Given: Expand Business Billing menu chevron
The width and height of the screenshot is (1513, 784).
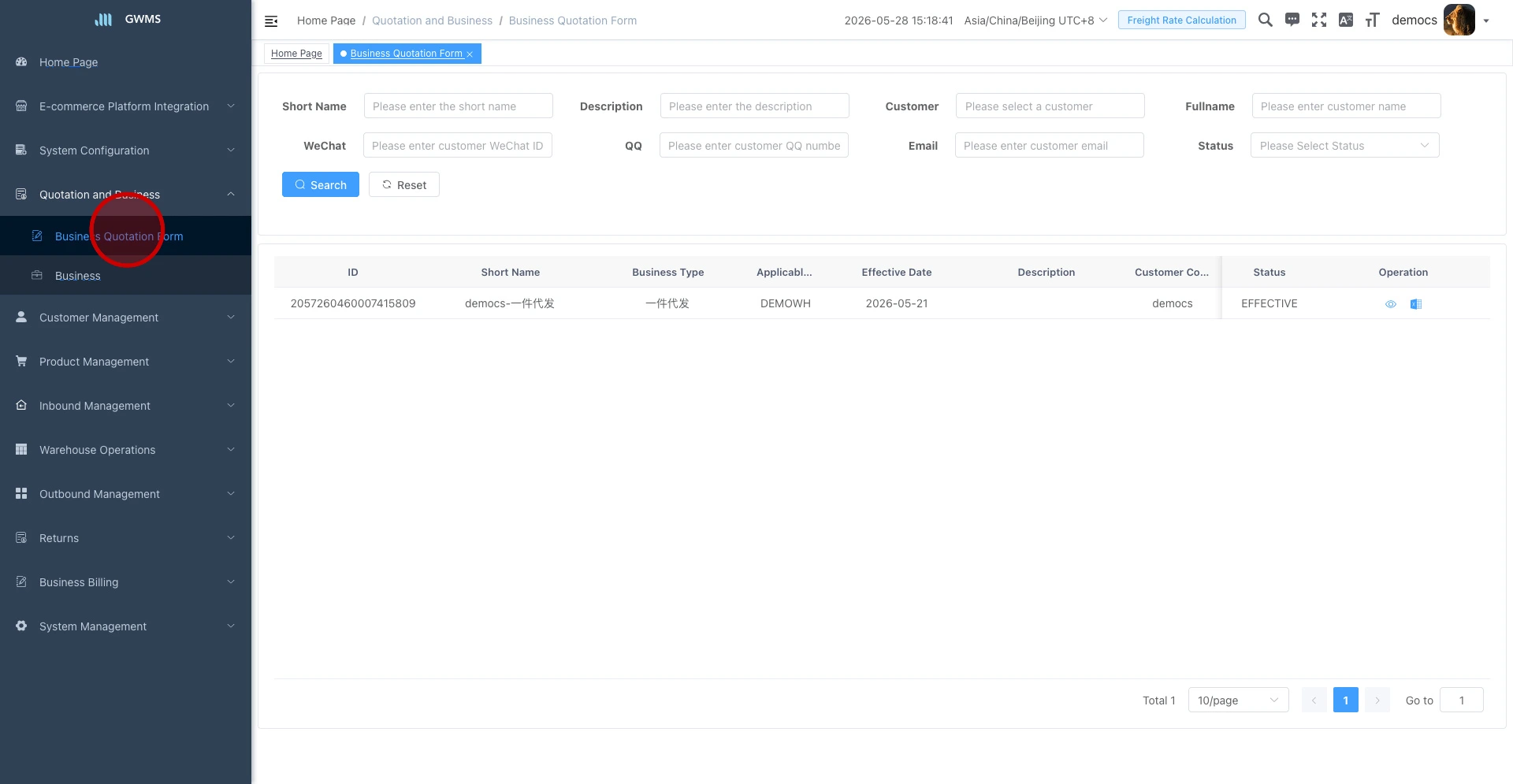Looking at the screenshot, I should 231,581.
